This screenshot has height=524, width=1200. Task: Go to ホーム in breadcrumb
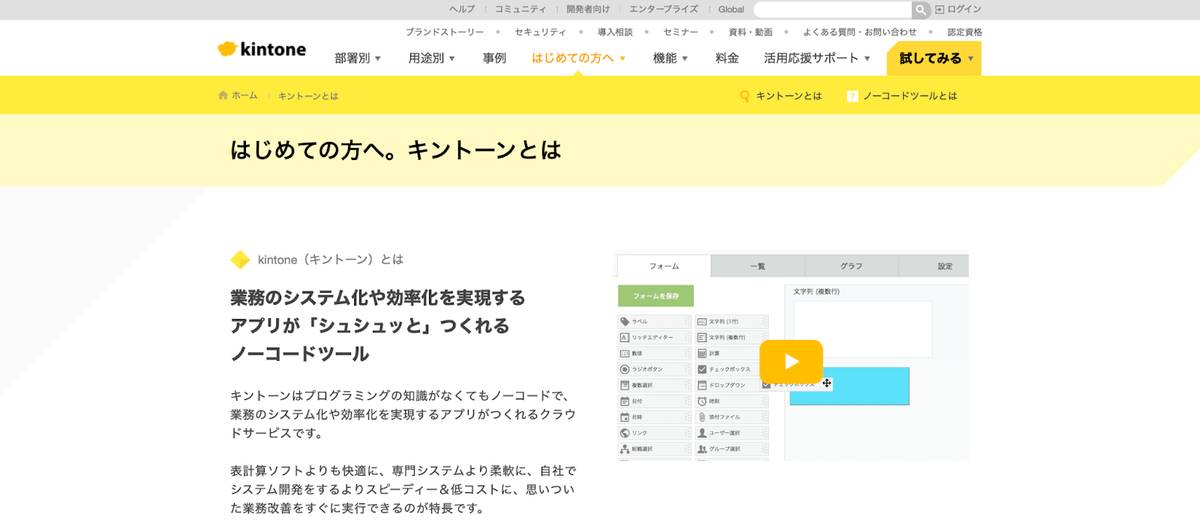pos(238,96)
